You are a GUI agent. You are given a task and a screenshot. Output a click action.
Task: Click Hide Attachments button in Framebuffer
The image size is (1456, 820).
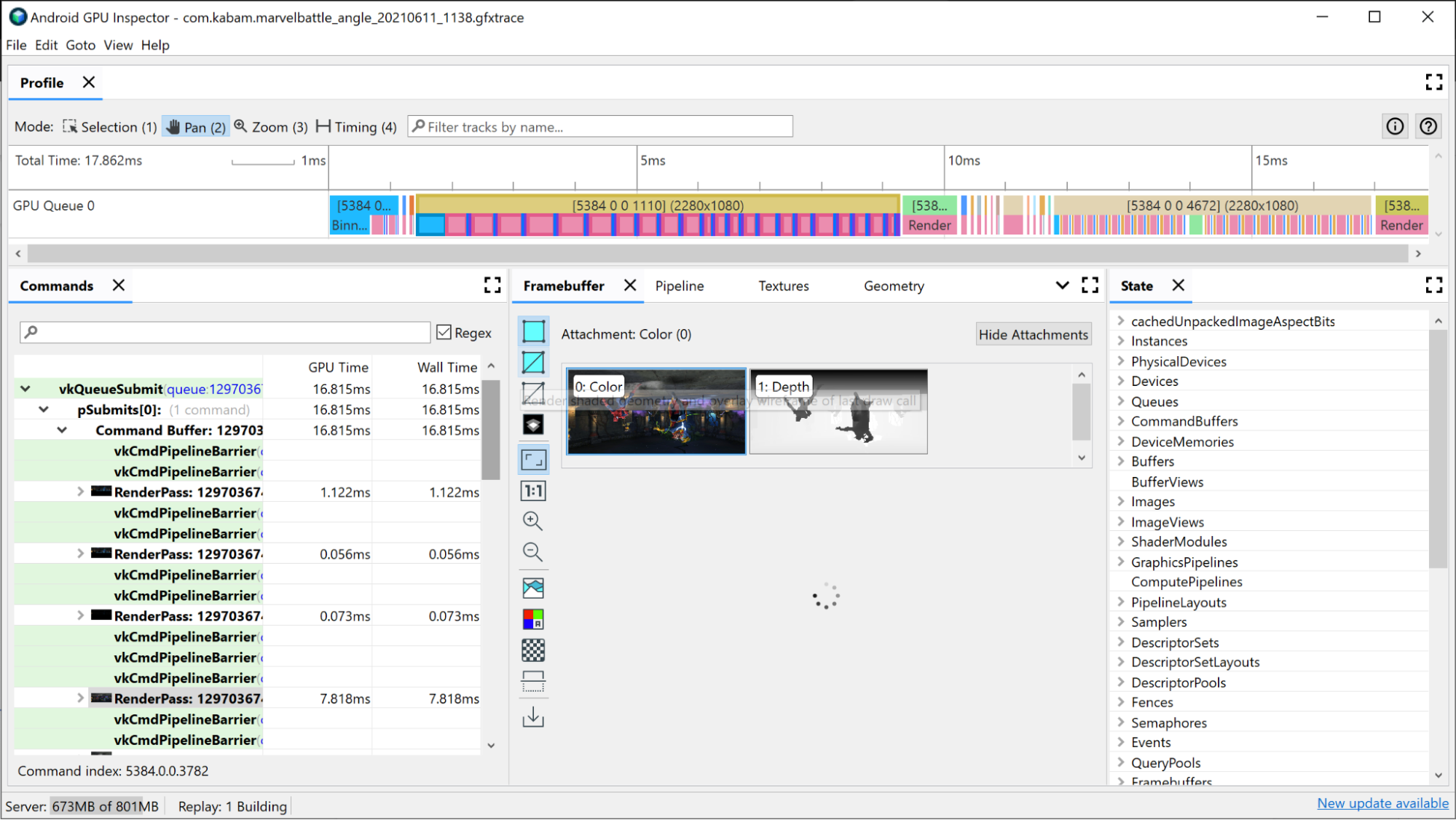point(1034,333)
